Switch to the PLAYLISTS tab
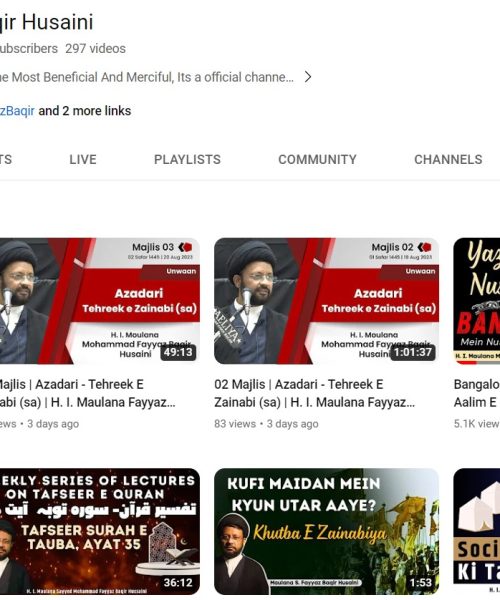 [x=187, y=160]
